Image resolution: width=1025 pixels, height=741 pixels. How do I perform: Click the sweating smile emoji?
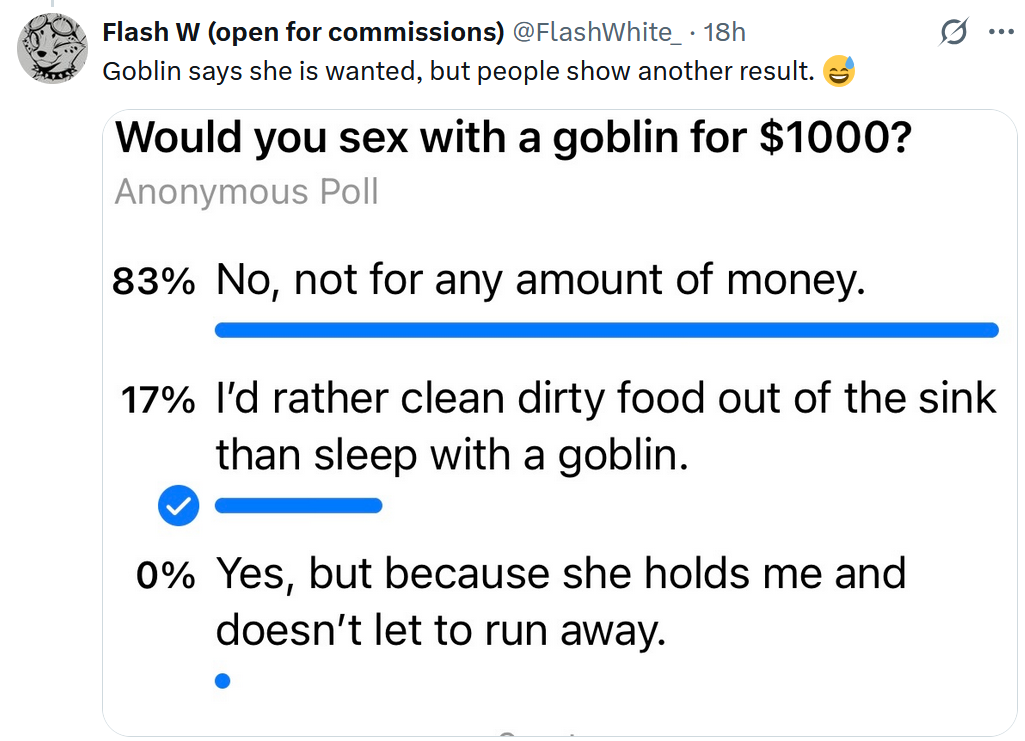click(839, 72)
